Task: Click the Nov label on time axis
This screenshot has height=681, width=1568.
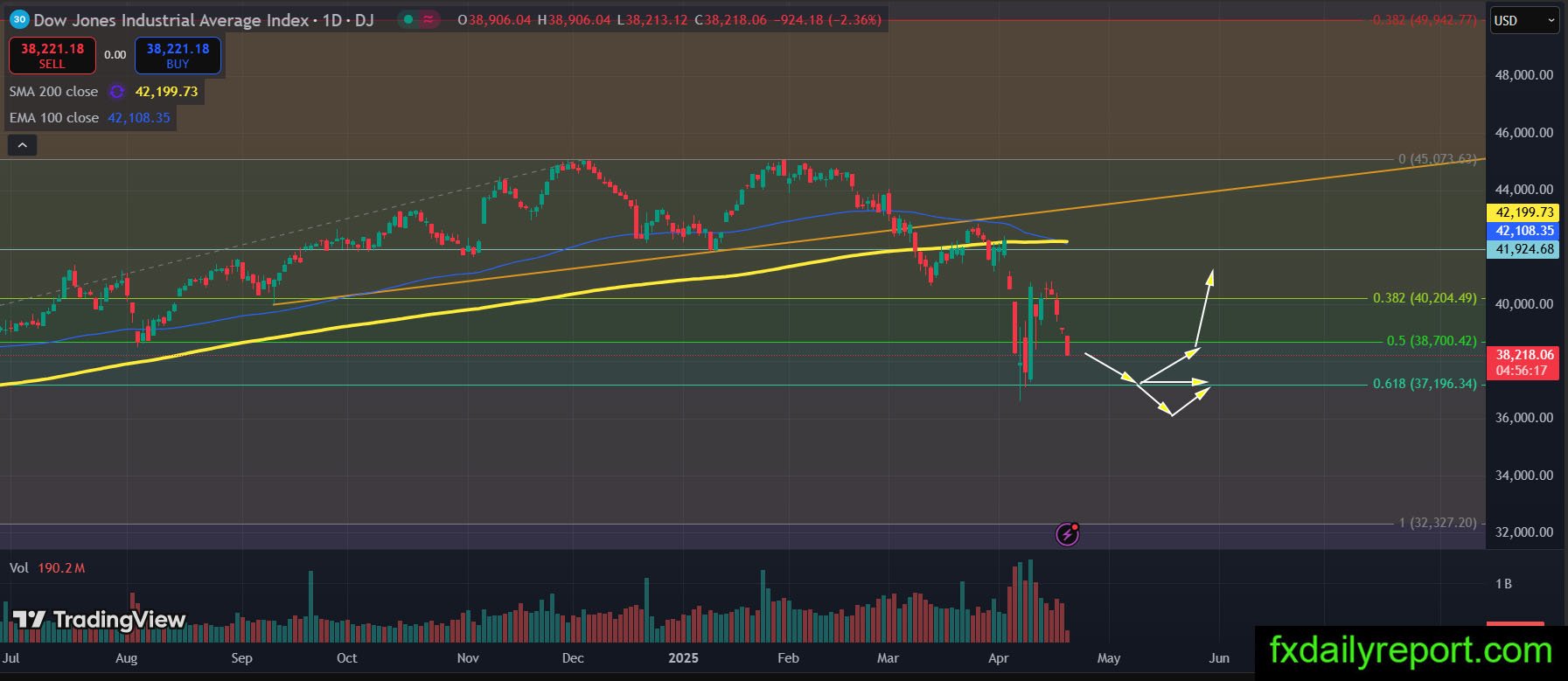Action: pyautogui.click(x=468, y=658)
